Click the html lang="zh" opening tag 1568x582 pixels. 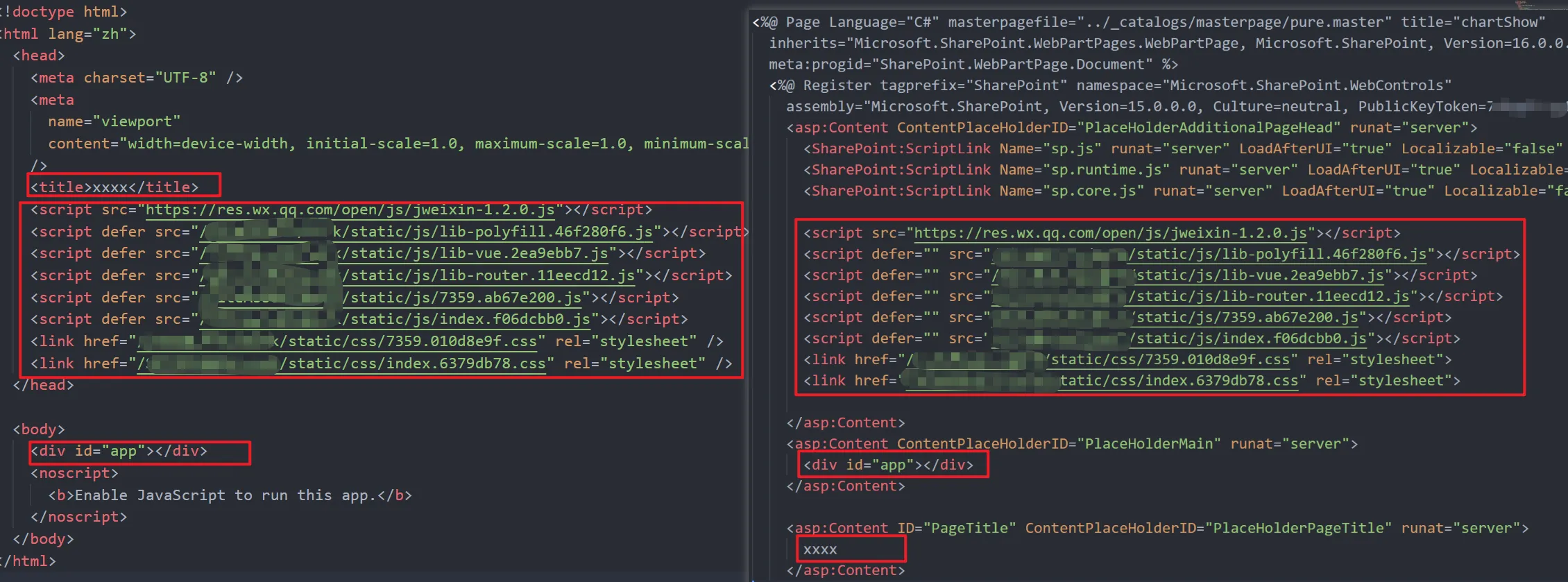point(68,34)
